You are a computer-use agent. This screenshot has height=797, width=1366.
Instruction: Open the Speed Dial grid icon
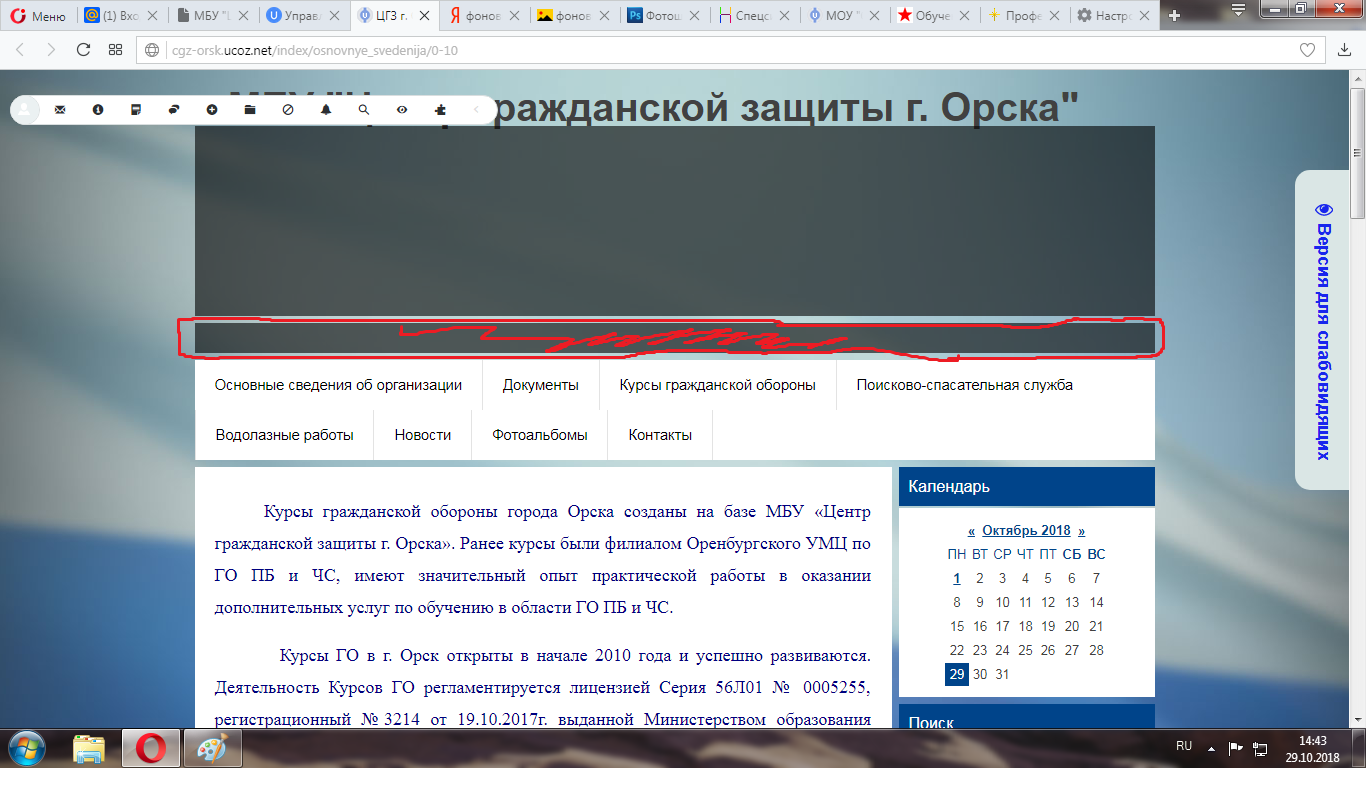tap(116, 49)
